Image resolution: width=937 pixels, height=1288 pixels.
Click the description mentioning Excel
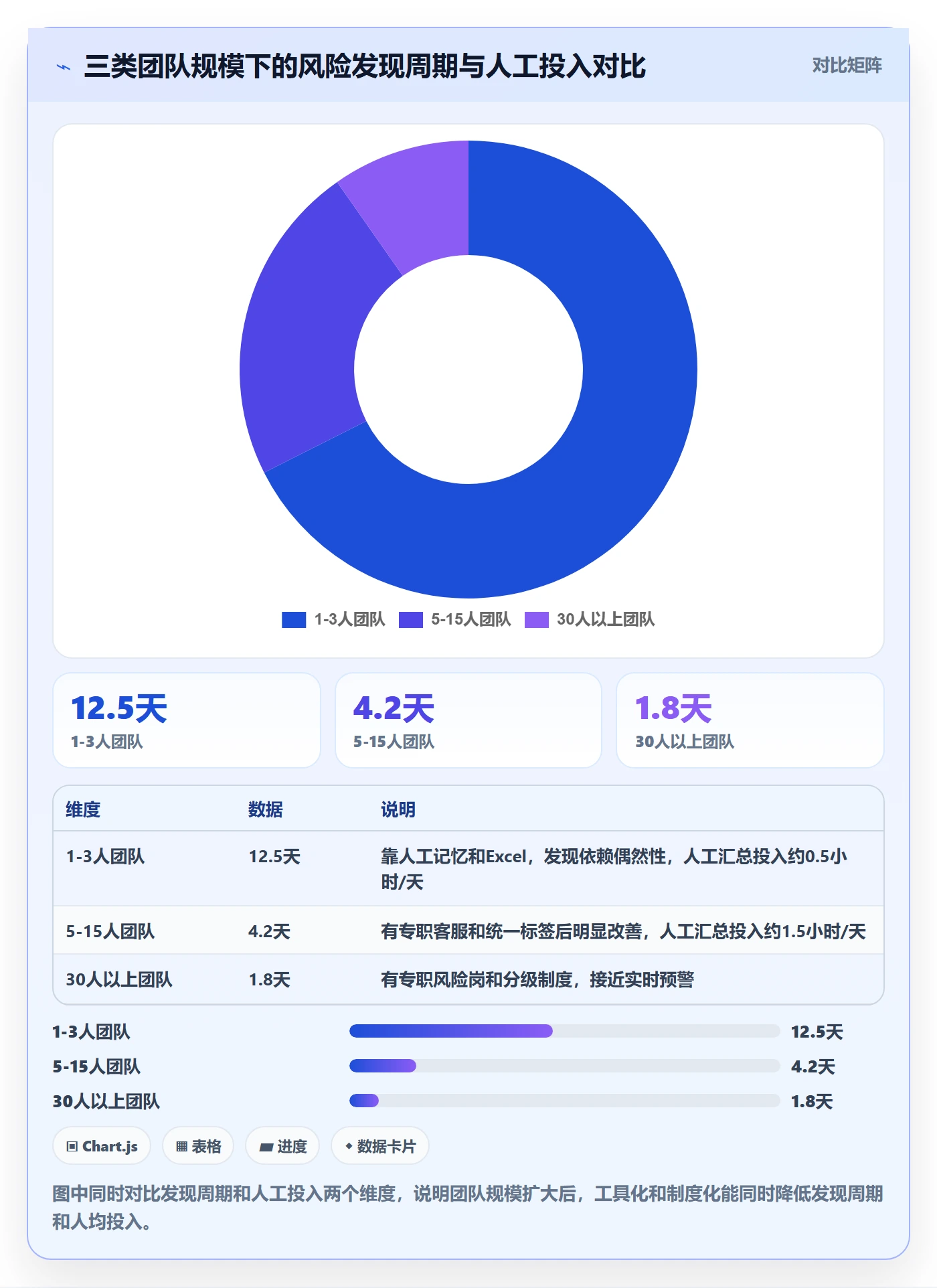(x=614, y=869)
